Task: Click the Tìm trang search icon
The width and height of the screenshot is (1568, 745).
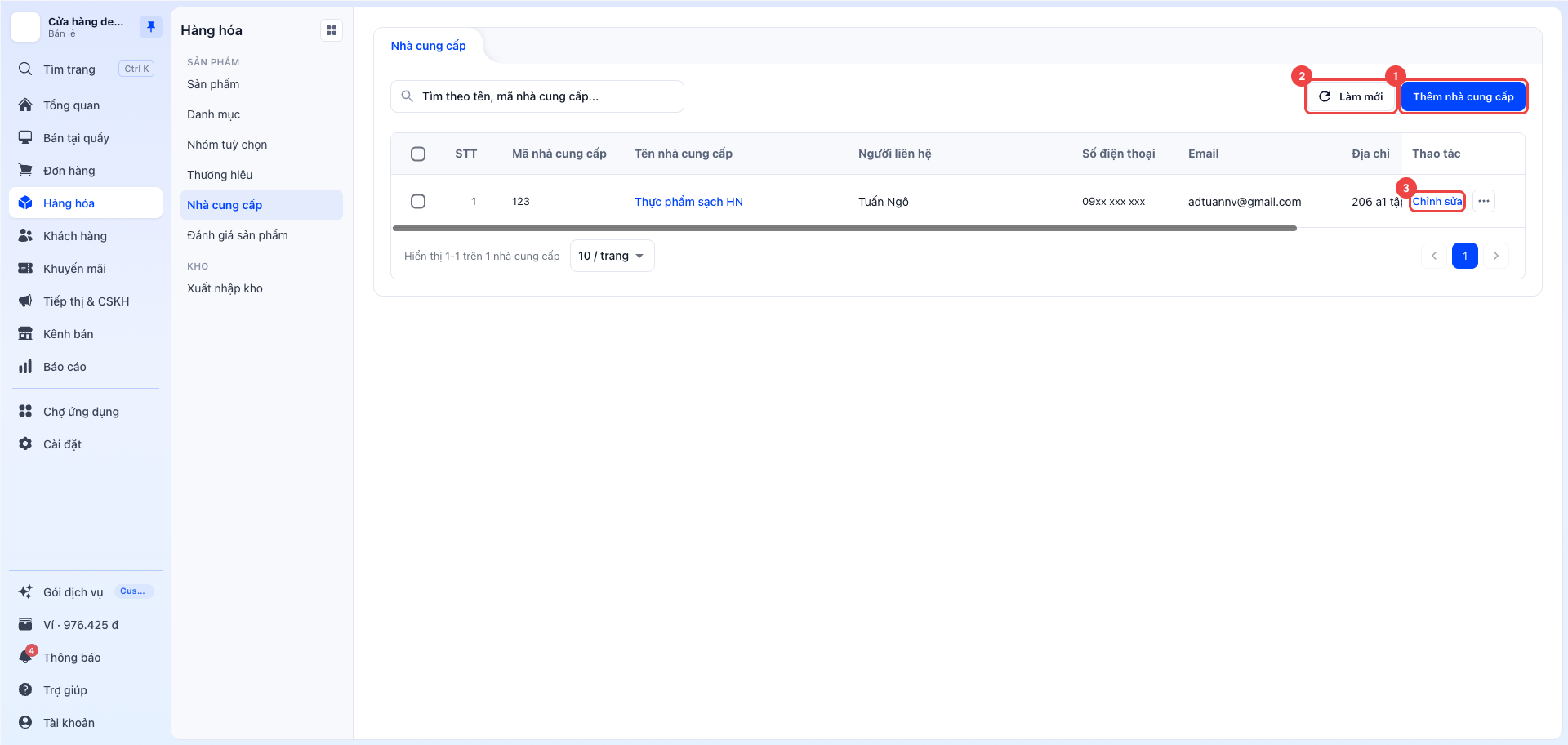Action: coord(25,69)
